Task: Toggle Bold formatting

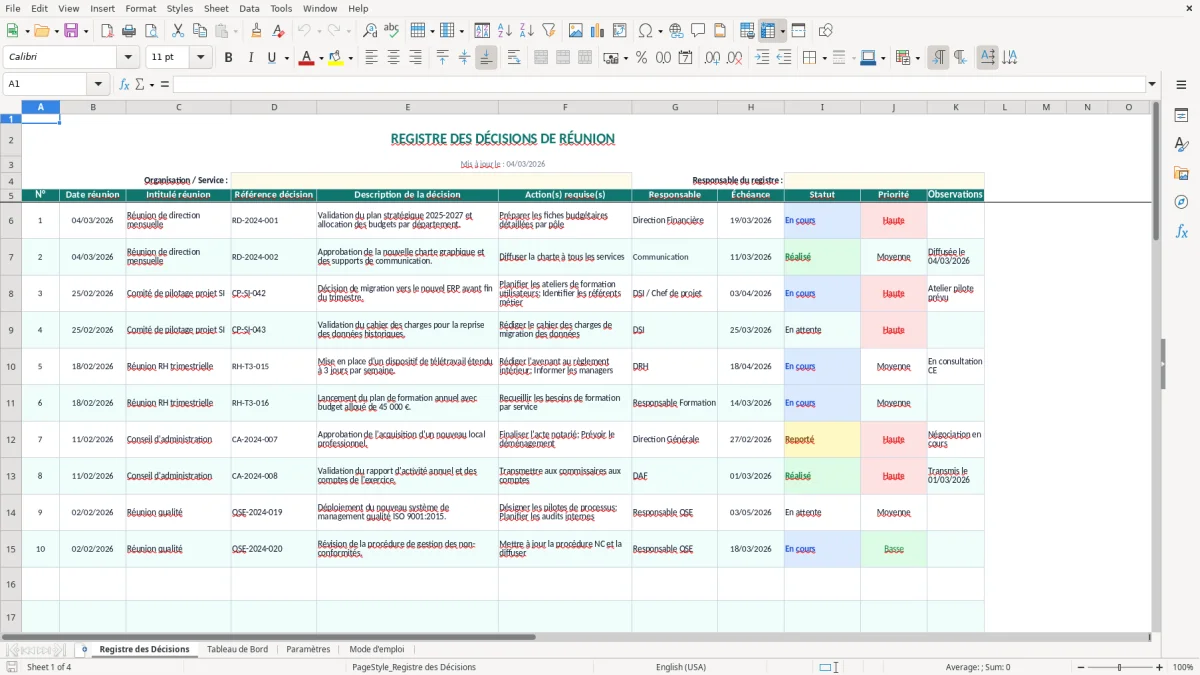Action: click(228, 58)
